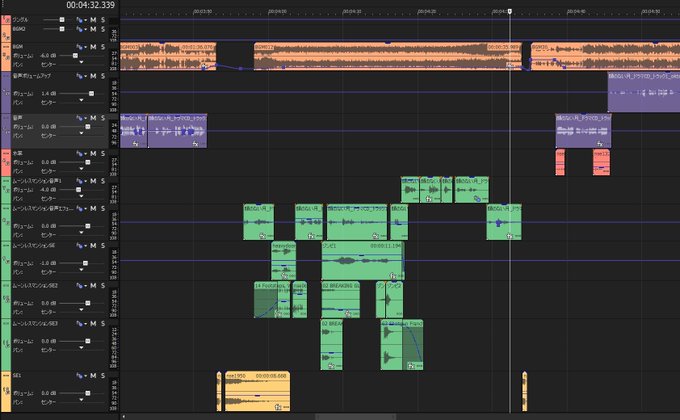Image resolution: width=680 pixels, height=420 pixels.
Task: Click the 音声ボリュームアップ volume slider handle
Action: [x=91, y=93]
